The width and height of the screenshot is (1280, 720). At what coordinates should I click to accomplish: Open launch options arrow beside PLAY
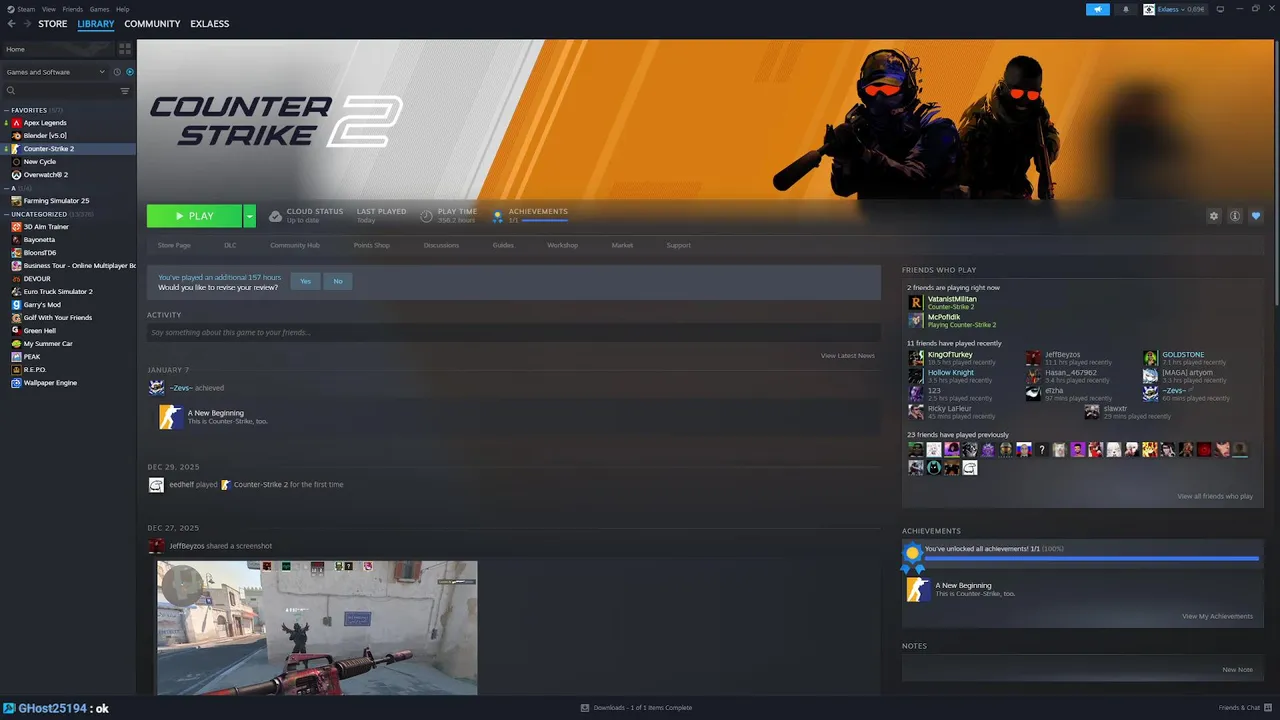[x=250, y=216]
